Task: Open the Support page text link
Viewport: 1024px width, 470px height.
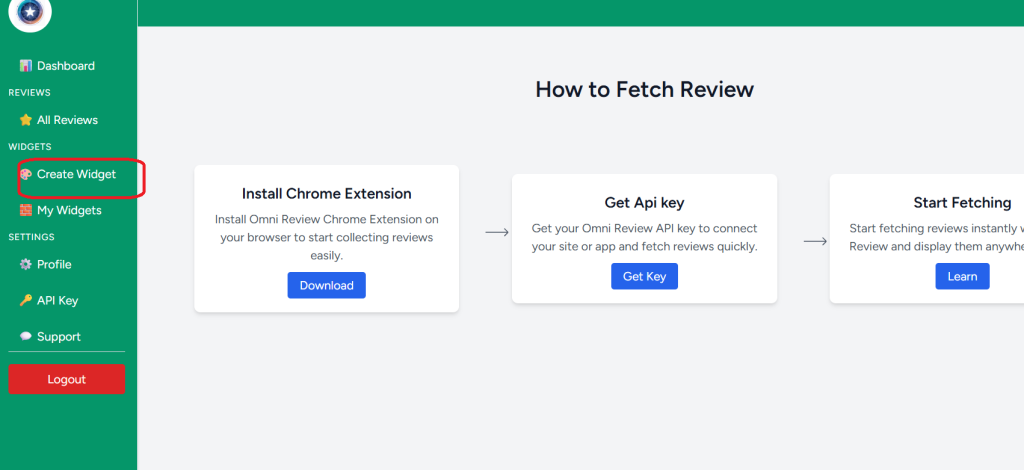Action: pos(59,337)
